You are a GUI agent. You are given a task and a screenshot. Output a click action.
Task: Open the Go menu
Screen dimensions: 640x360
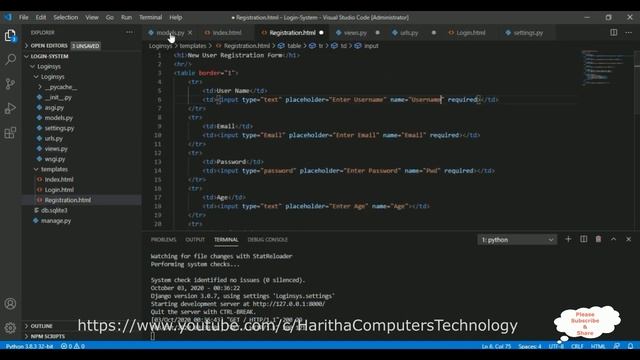click(x=109, y=17)
